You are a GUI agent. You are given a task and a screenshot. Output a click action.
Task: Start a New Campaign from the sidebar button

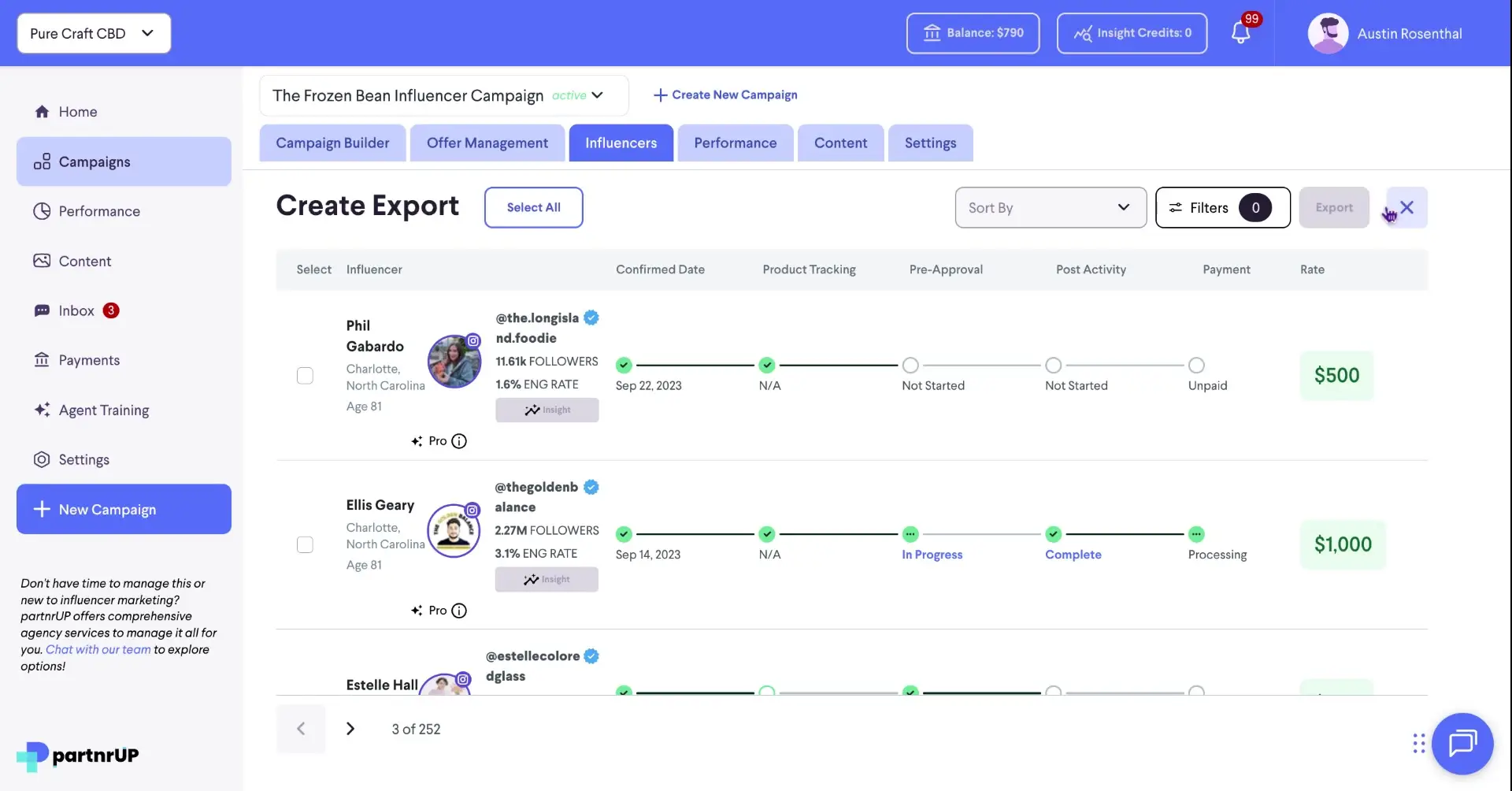pos(123,508)
